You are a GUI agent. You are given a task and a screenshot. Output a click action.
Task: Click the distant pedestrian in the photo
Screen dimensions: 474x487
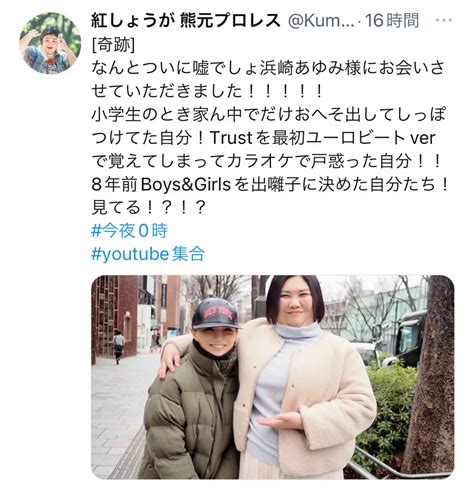coord(118,346)
